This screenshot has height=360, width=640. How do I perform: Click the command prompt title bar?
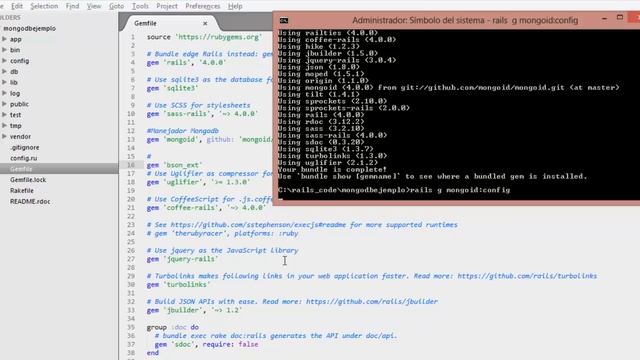point(465,20)
